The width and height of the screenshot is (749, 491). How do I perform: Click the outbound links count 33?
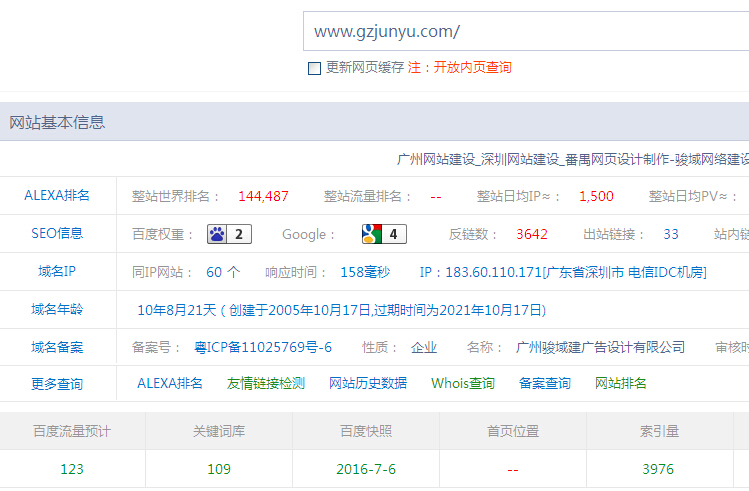click(671, 235)
